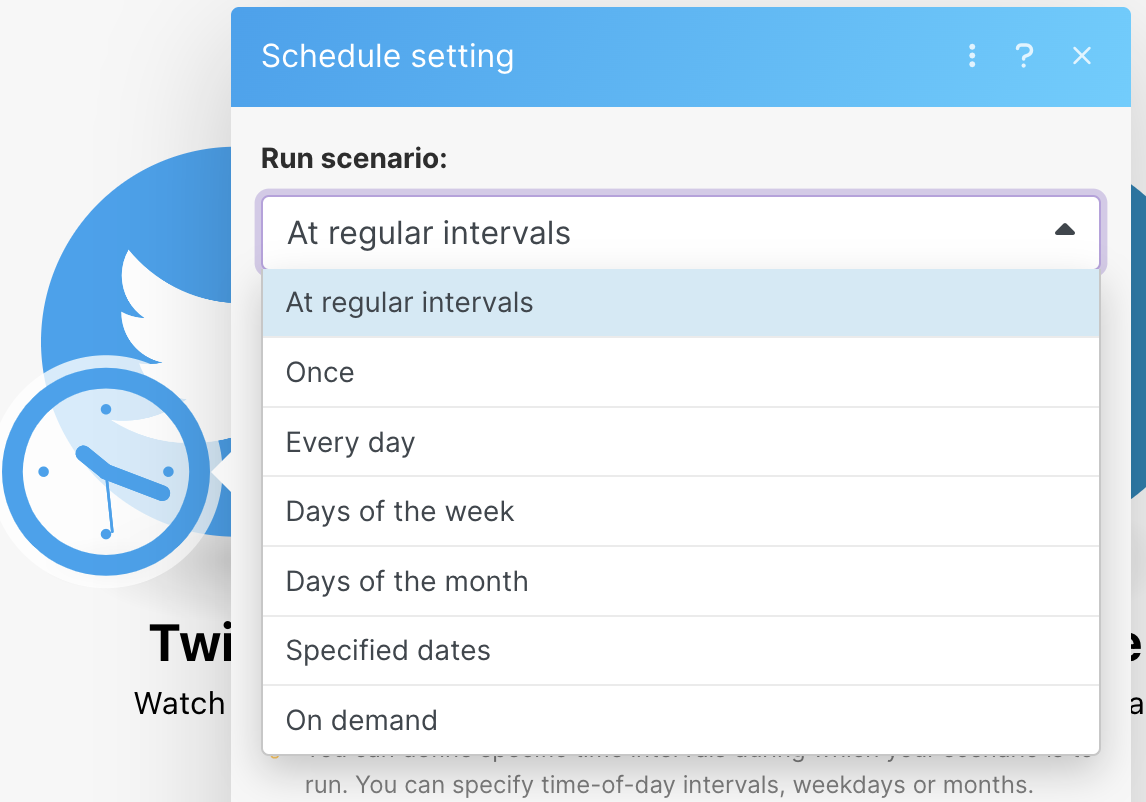This screenshot has height=802, width=1146.
Task: Click the time intervals hint text below
Action: 668,781
